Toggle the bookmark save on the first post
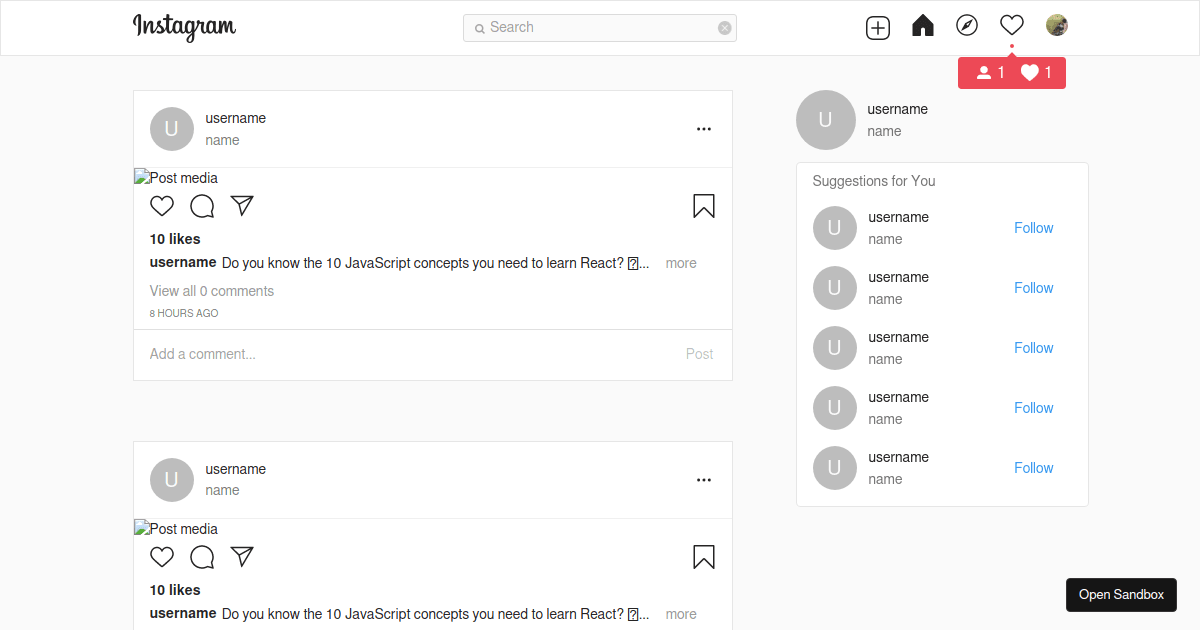Viewport: 1200px width, 630px height. click(x=703, y=205)
